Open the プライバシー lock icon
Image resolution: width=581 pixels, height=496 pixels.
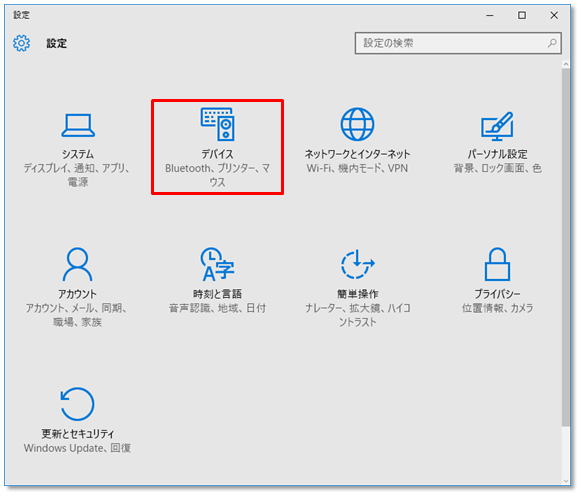[x=497, y=264]
